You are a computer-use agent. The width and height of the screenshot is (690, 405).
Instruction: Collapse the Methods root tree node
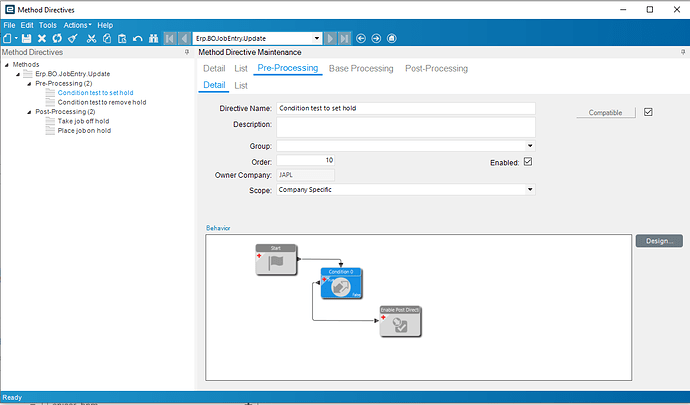[x=7, y=65]
